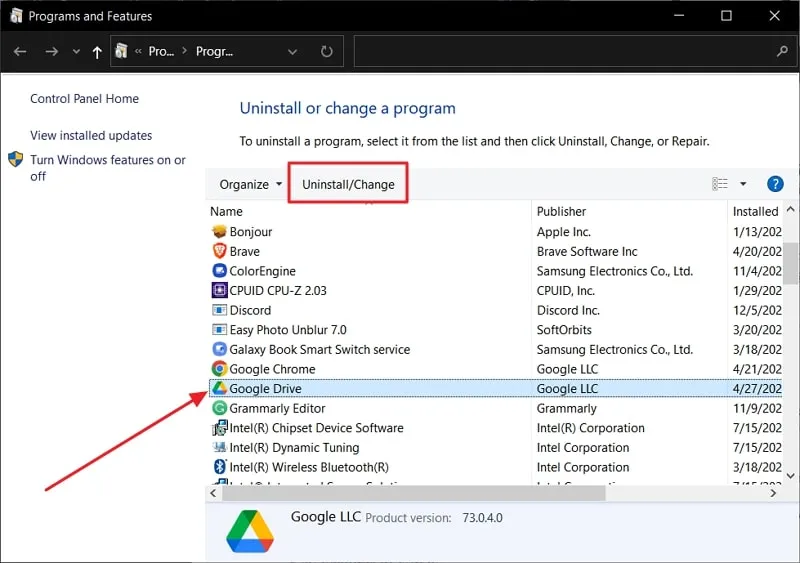Click the Brave browser icon

tap(220, 252)
